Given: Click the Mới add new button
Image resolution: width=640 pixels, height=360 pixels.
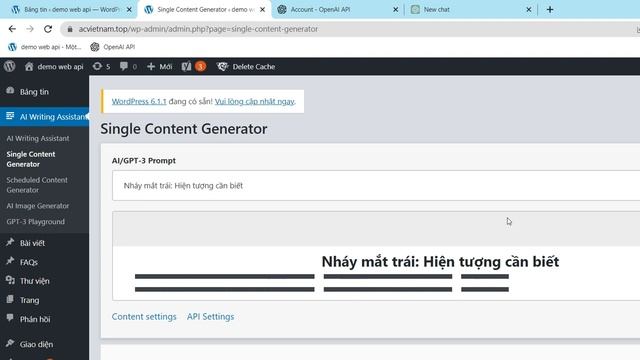Looking at the screenshot, I should (x=160, y=67).
